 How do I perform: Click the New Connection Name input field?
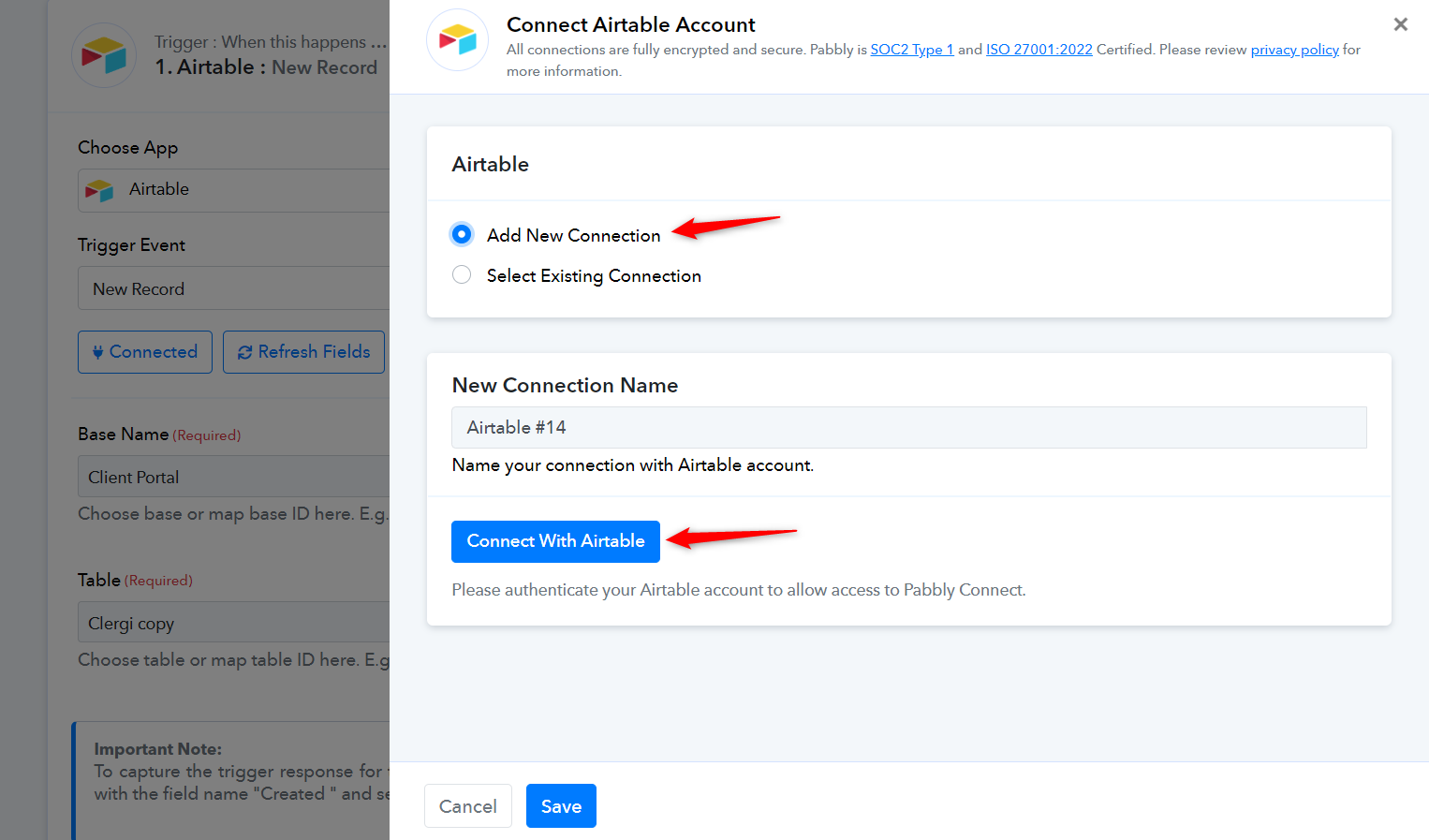click(x=908, y=427)
